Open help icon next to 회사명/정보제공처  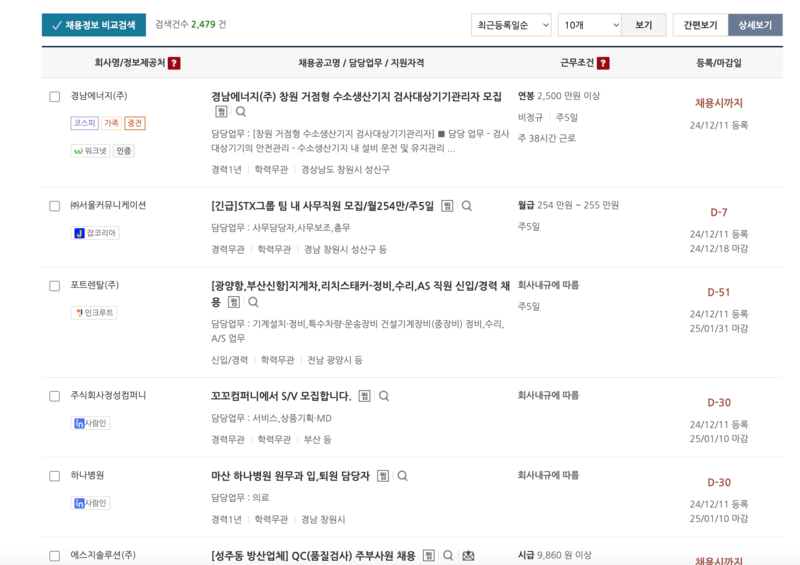click(174, 63)
